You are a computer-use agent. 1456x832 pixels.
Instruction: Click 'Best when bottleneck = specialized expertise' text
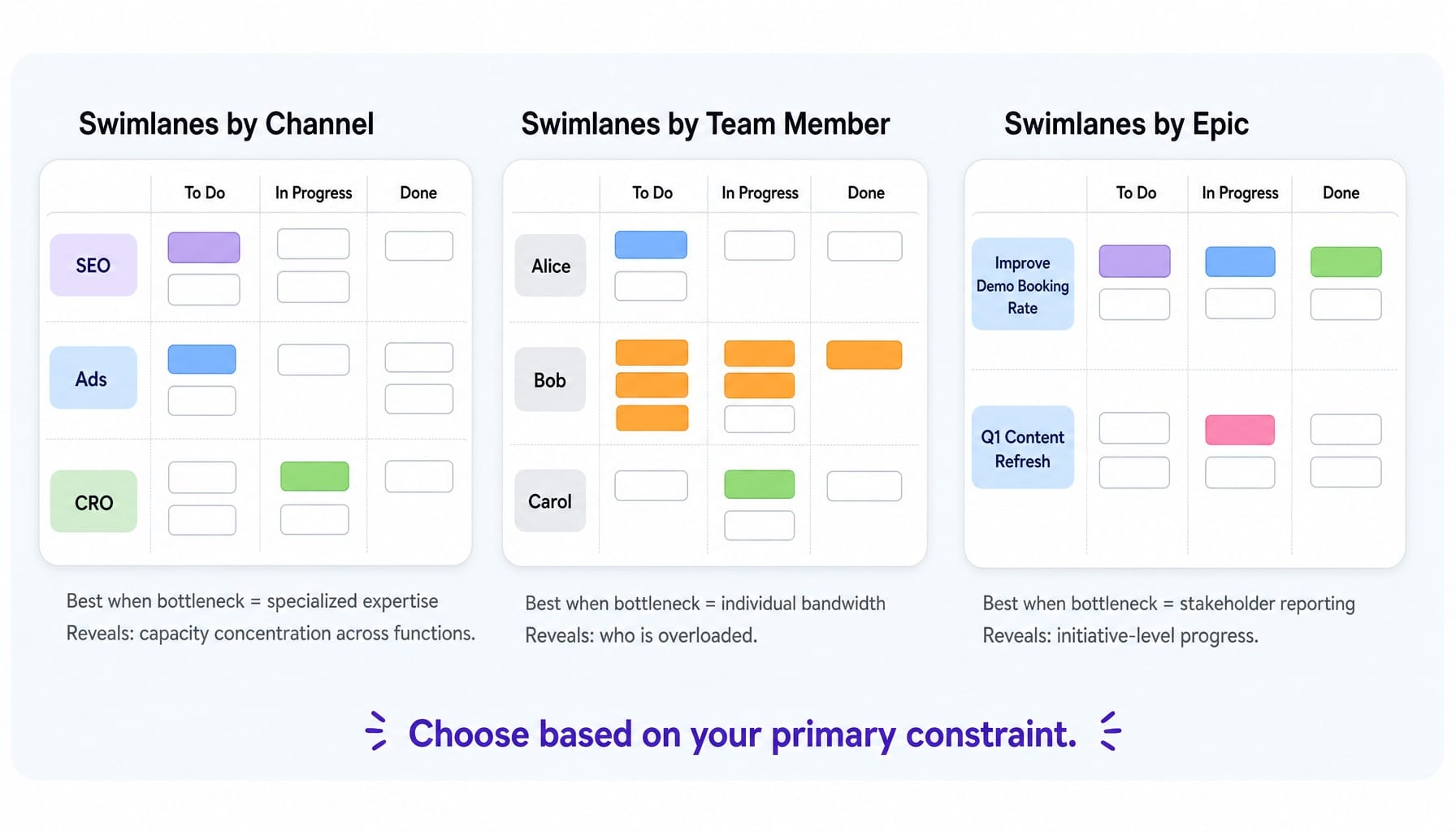click(x=252, y=601)
